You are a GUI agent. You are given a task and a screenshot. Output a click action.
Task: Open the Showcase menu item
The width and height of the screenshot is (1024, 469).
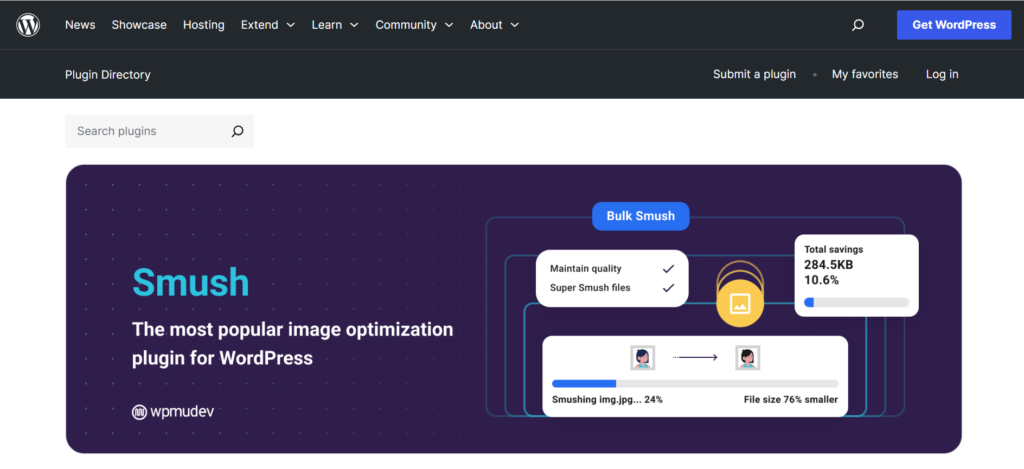coord(139,25)
